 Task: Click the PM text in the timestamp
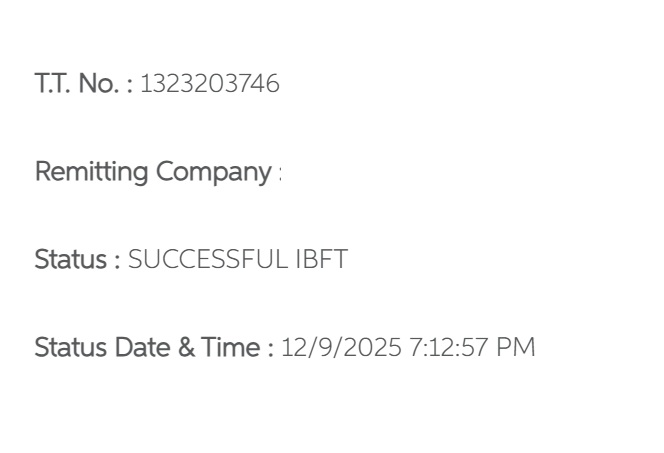522,348
